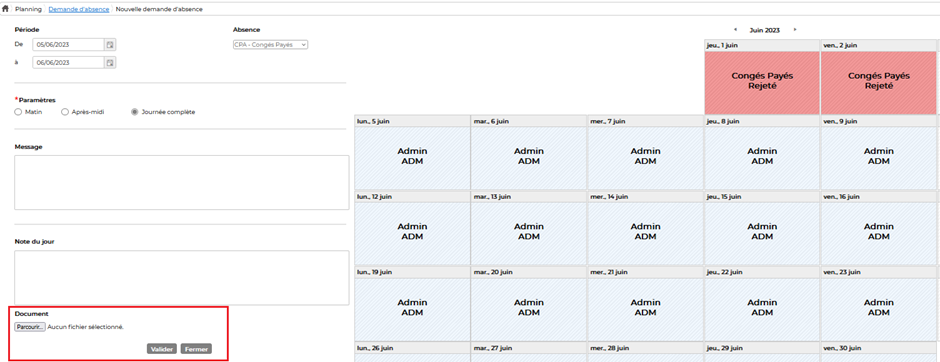Click Parcourir to choose a file
This screenshot has height=362, width=940.
[x=31, y=327]
